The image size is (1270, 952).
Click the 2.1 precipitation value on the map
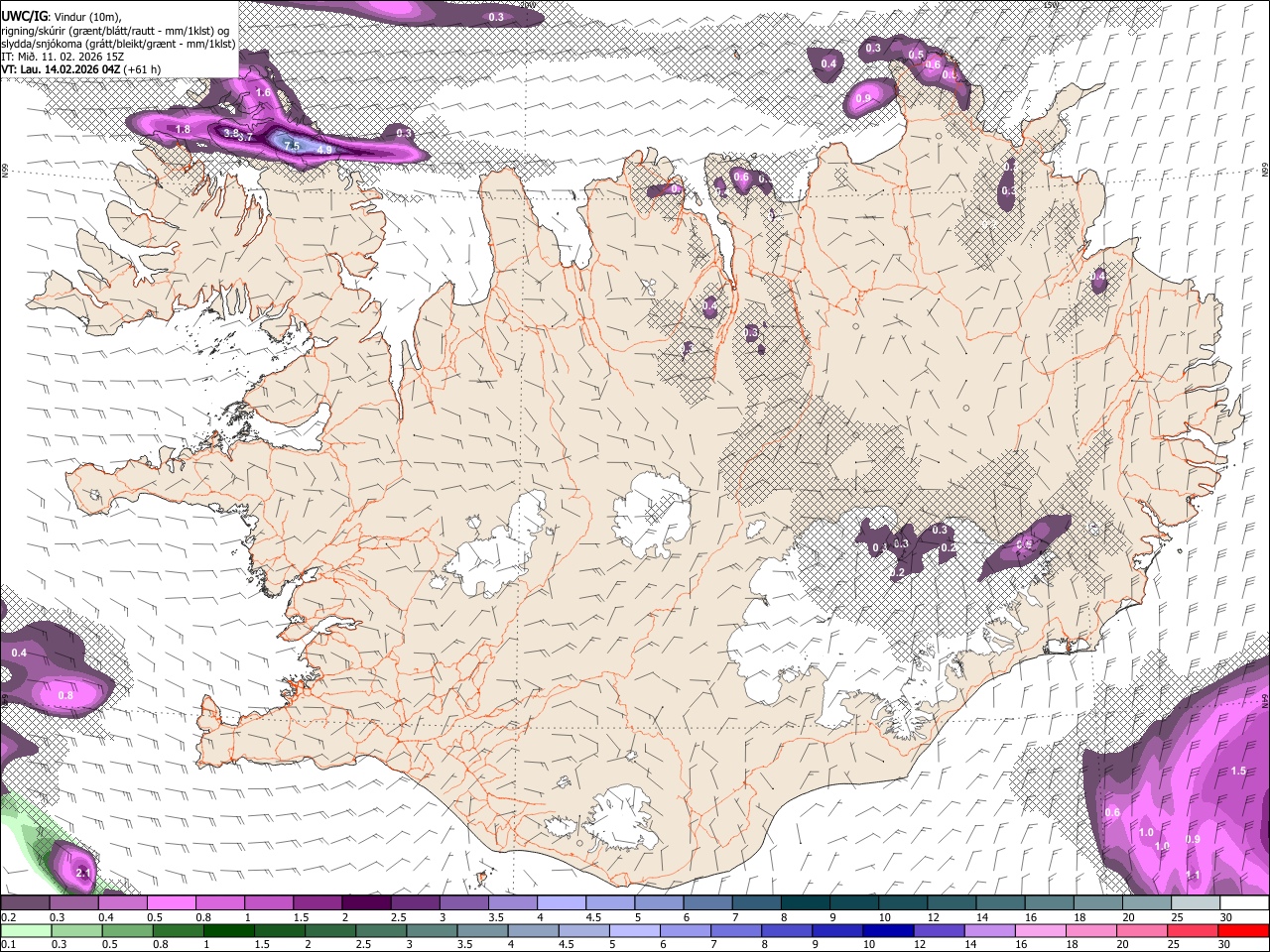pos(83,874)
